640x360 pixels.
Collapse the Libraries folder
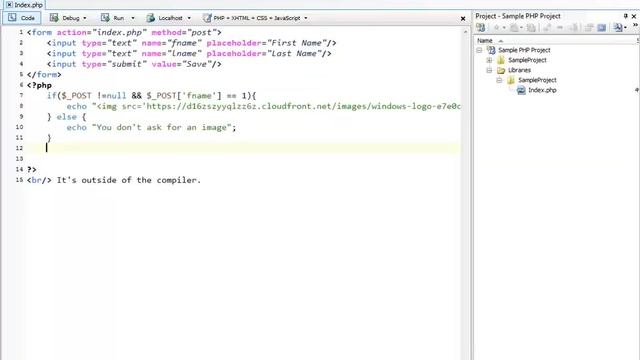[489, 70]
